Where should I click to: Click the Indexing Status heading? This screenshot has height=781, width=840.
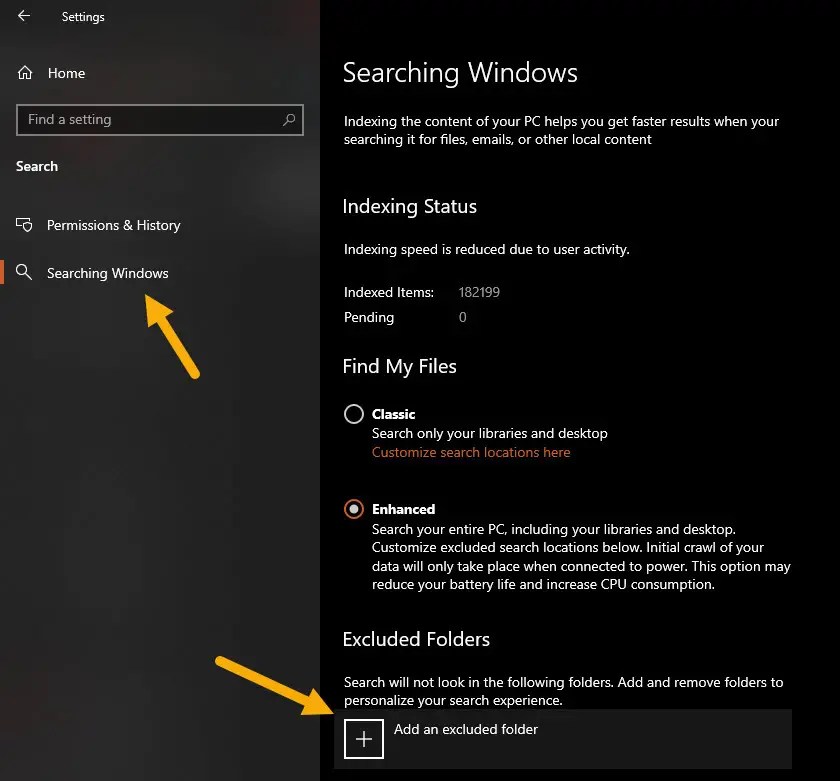click(x=409, y=207)
